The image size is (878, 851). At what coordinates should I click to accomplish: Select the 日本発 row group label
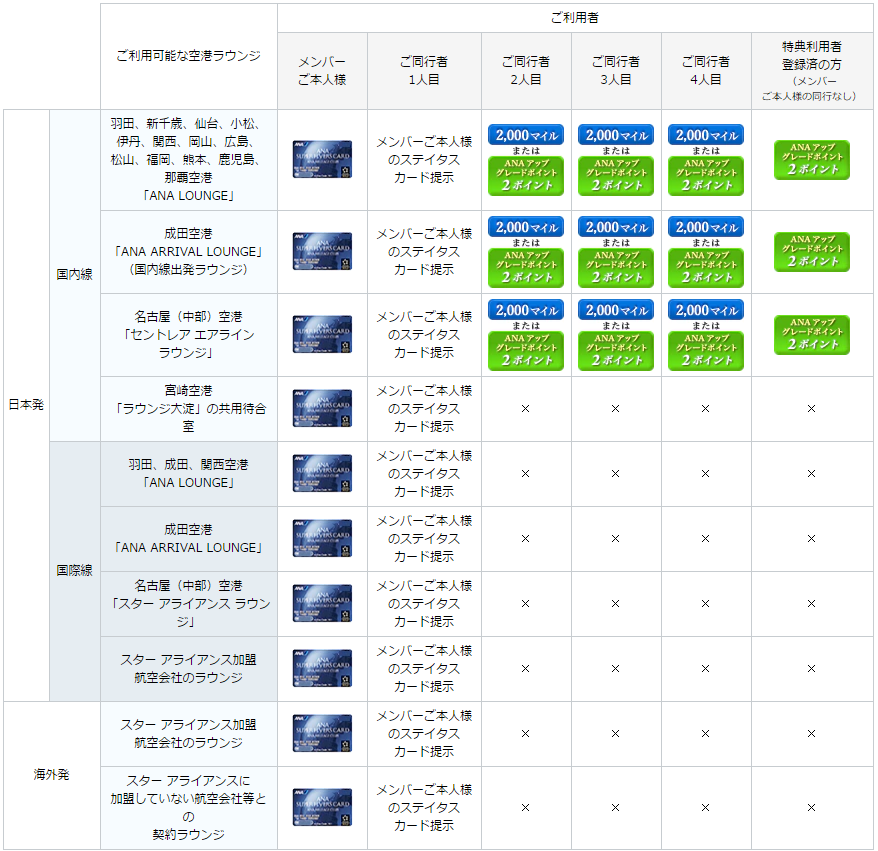[26, 405]
